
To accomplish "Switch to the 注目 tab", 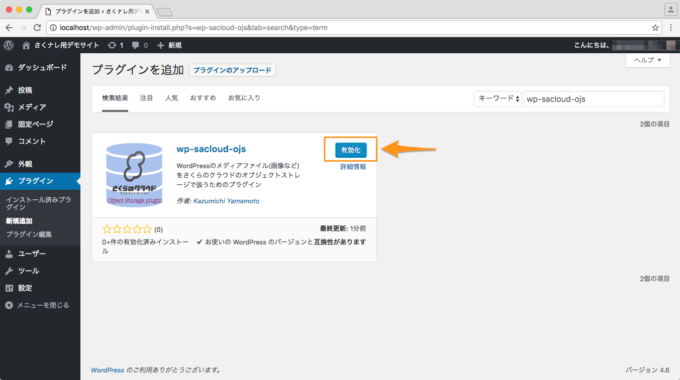I will pyautogui.click(x=147, y=98).
